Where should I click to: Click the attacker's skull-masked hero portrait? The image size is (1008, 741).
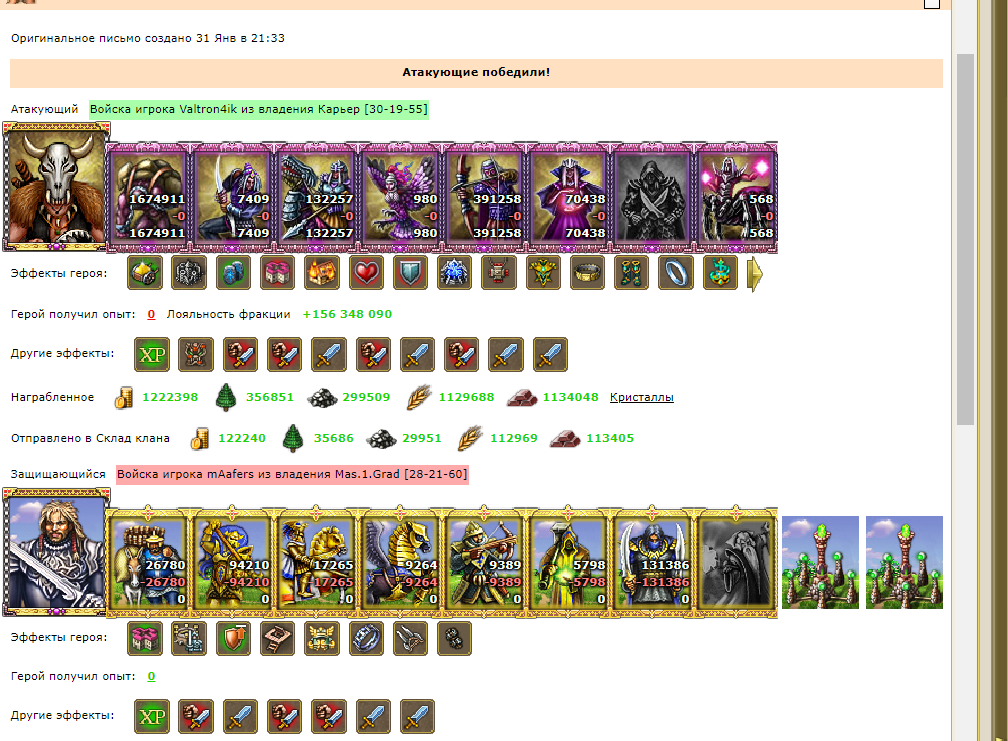point(56,187)
